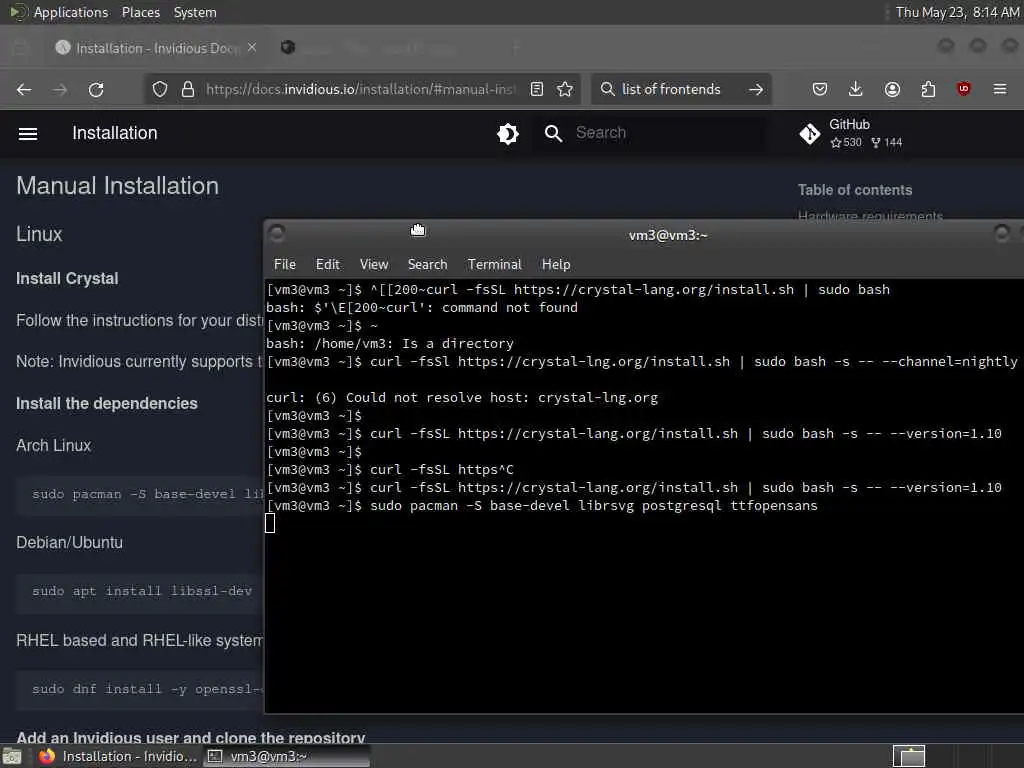Open the terminal View menu
The height and width of the screenshot is (768, 1024).
coord(374,264)
